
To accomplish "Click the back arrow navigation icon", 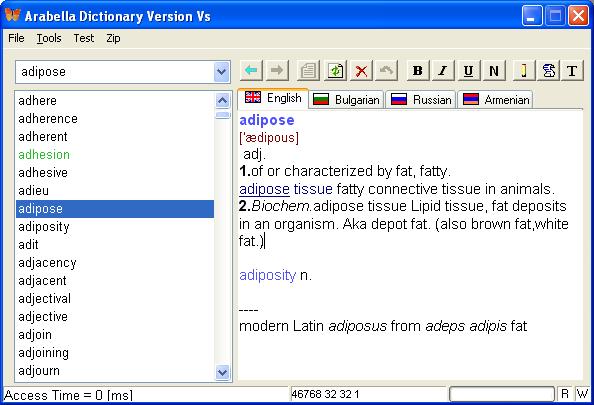I will tap(251, 70).
